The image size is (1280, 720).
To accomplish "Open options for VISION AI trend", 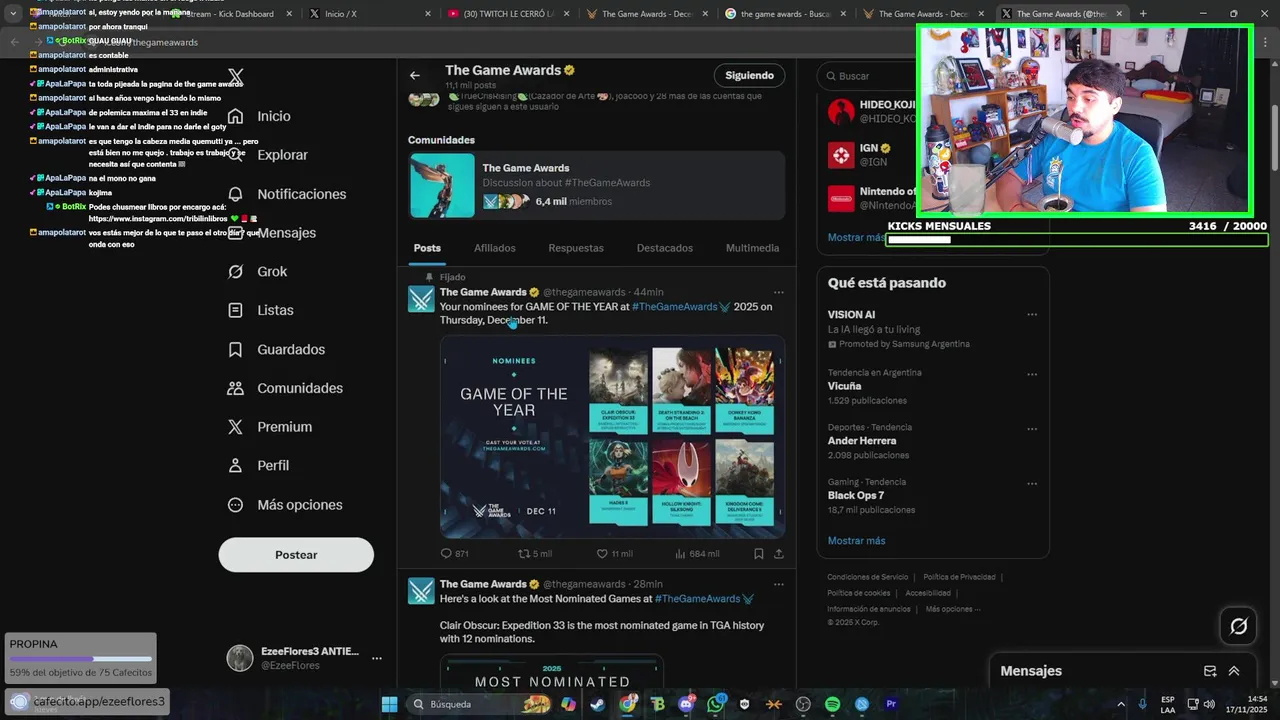I will click(x=1032, y=314).
